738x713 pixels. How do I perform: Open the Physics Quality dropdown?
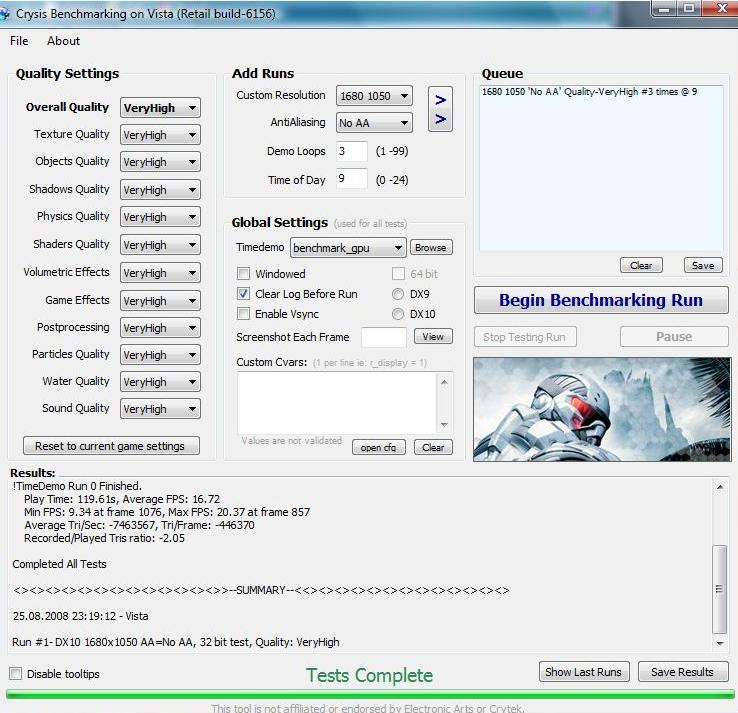pyautogui.click(x=160, y=217)
